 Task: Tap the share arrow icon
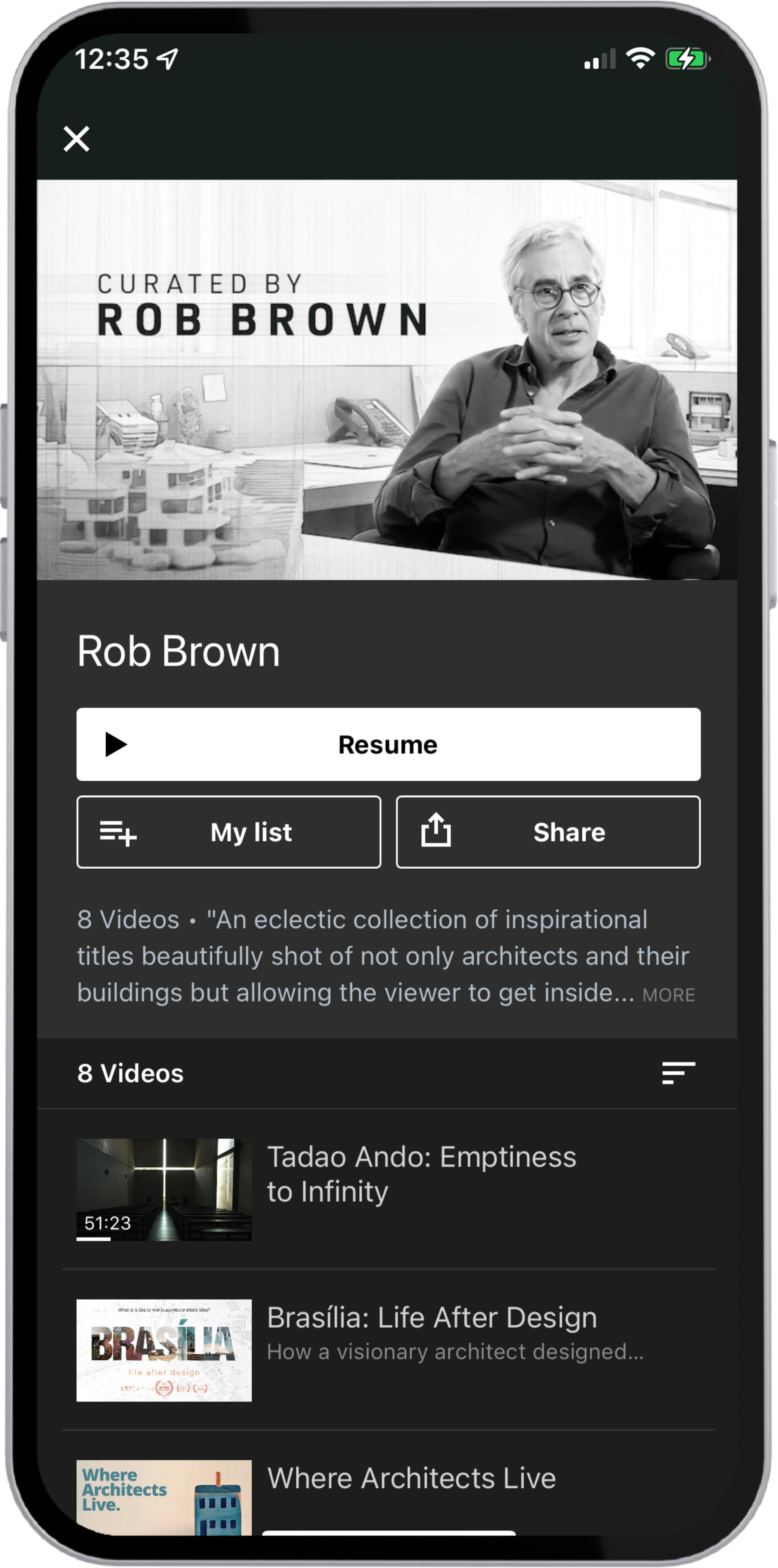[x=436, y=831]
